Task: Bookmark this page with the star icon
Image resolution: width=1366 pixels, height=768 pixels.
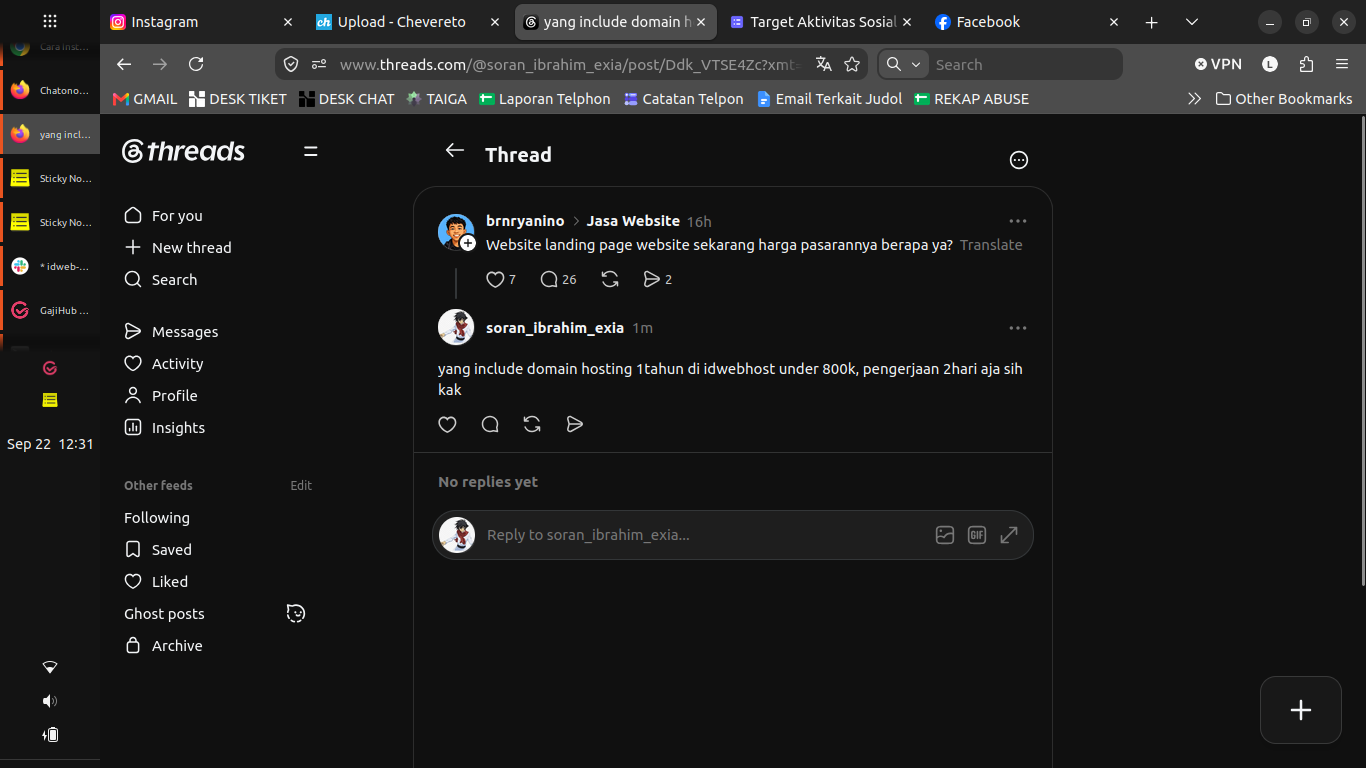Action: (x=852, y=64)
